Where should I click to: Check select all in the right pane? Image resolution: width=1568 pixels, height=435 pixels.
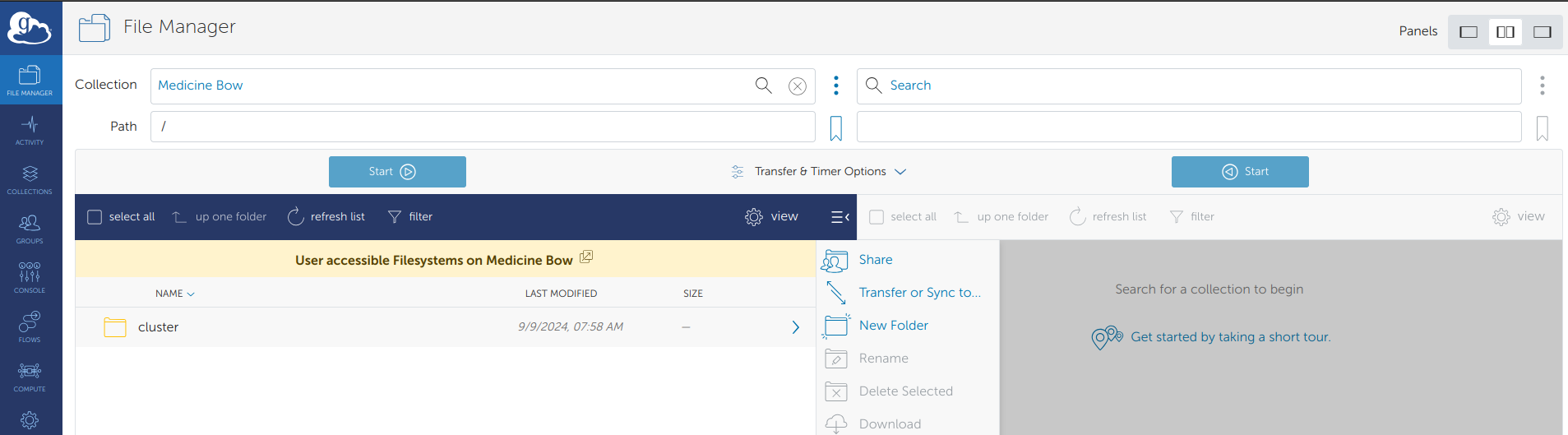877,217
